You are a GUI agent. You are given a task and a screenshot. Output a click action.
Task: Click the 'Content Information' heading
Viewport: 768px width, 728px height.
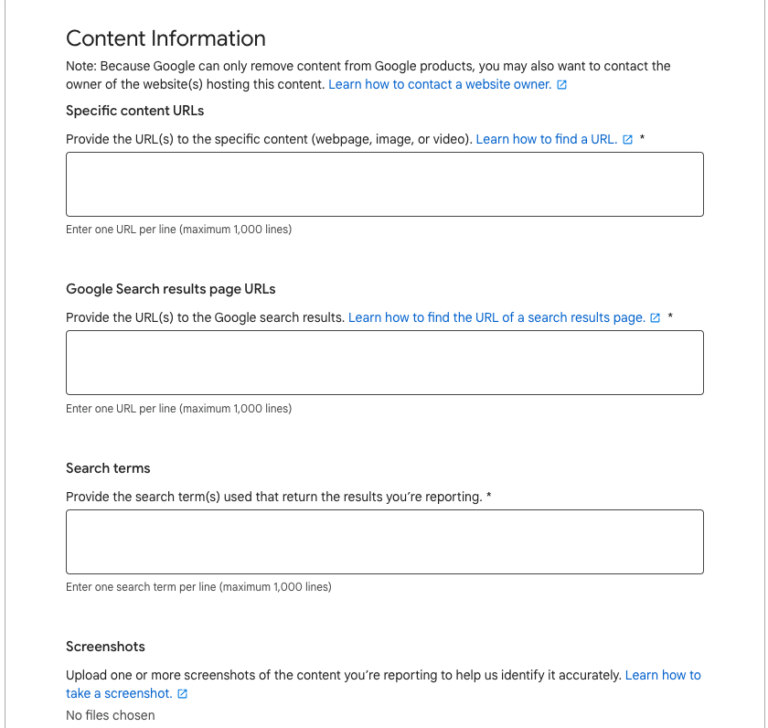tap(166, 38)
